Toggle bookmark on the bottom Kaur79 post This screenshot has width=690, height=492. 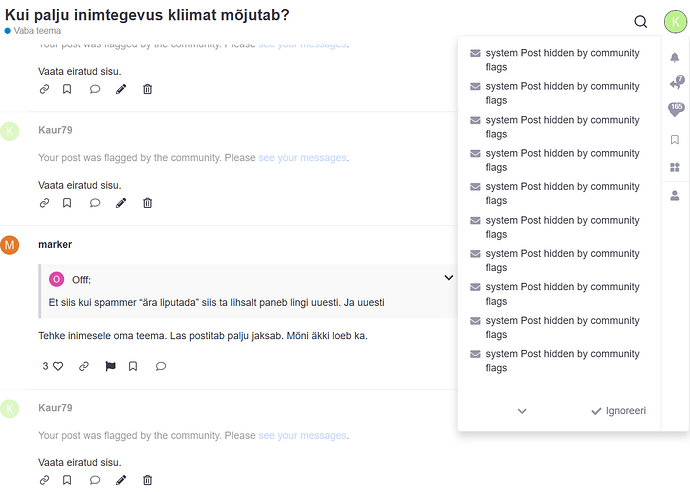pos(67,480)
